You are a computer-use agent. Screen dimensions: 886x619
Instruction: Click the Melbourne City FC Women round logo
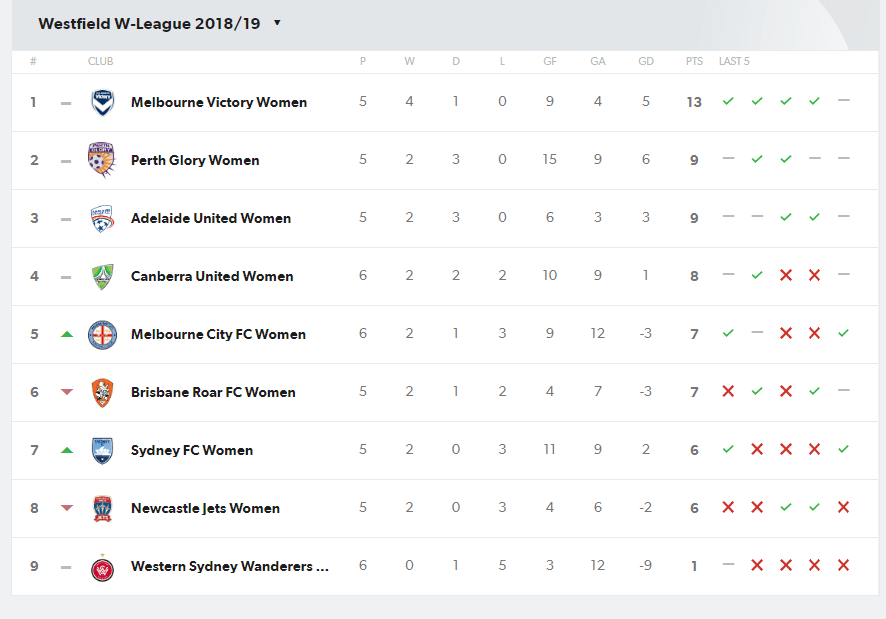[x=102, y=335]
